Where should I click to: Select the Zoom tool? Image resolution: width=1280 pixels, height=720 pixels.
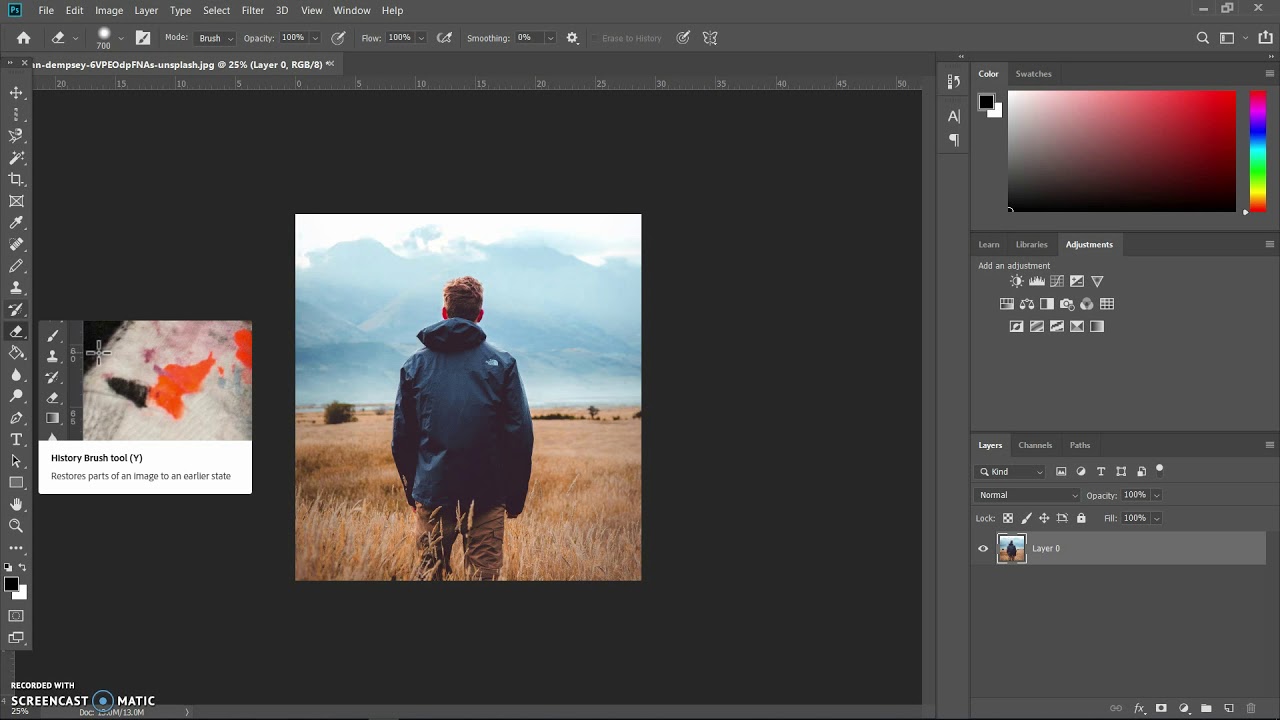click(x=16, y=526)
